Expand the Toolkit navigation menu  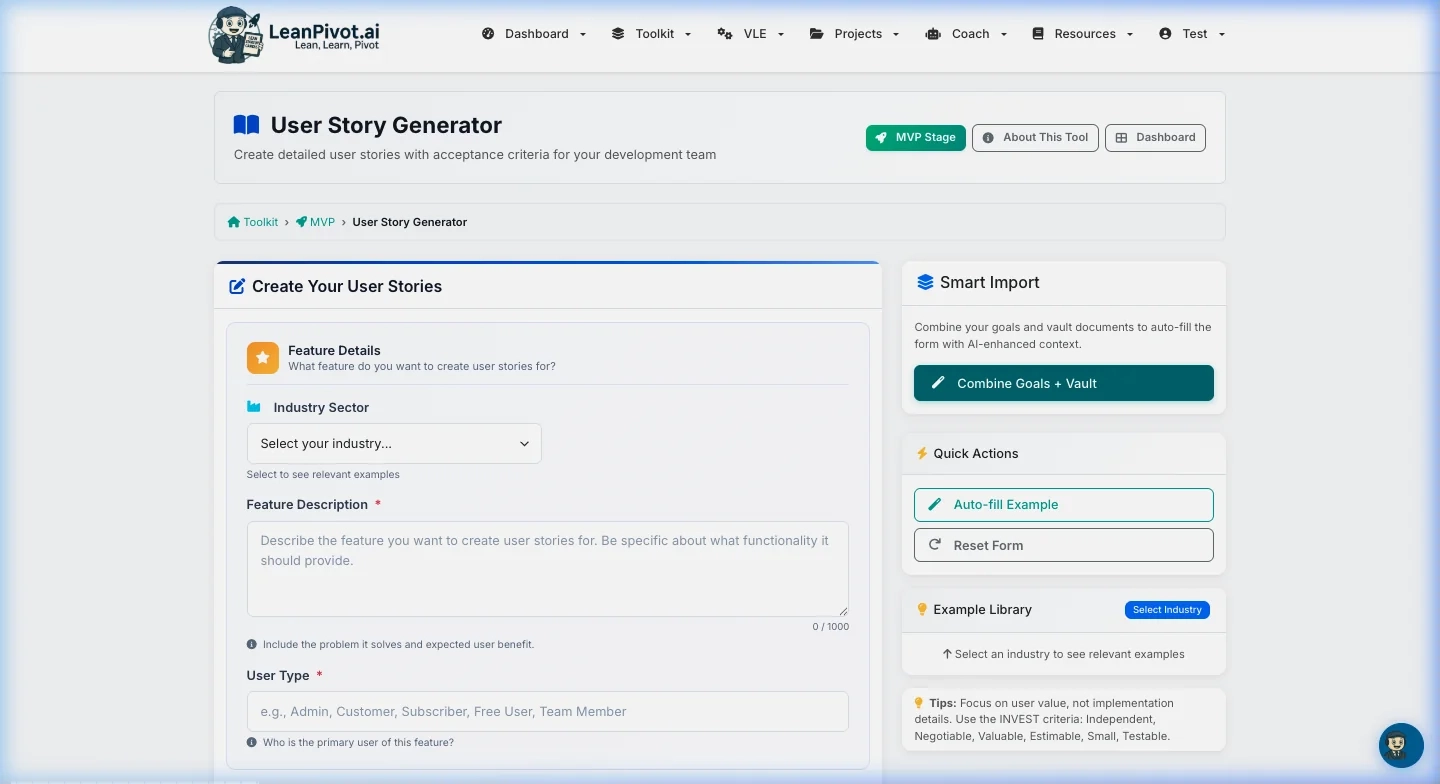coord(651,34)
